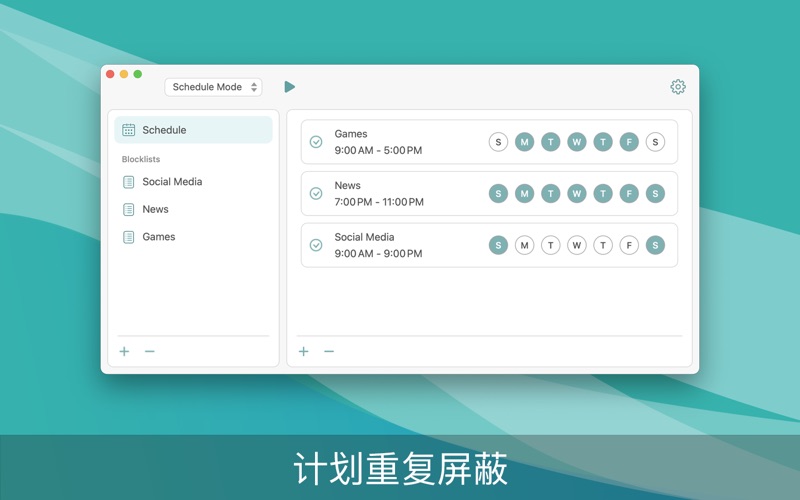Remove the selected blocklist with the minus
This screenshot has width=800, height=500.
coord(149,351)
